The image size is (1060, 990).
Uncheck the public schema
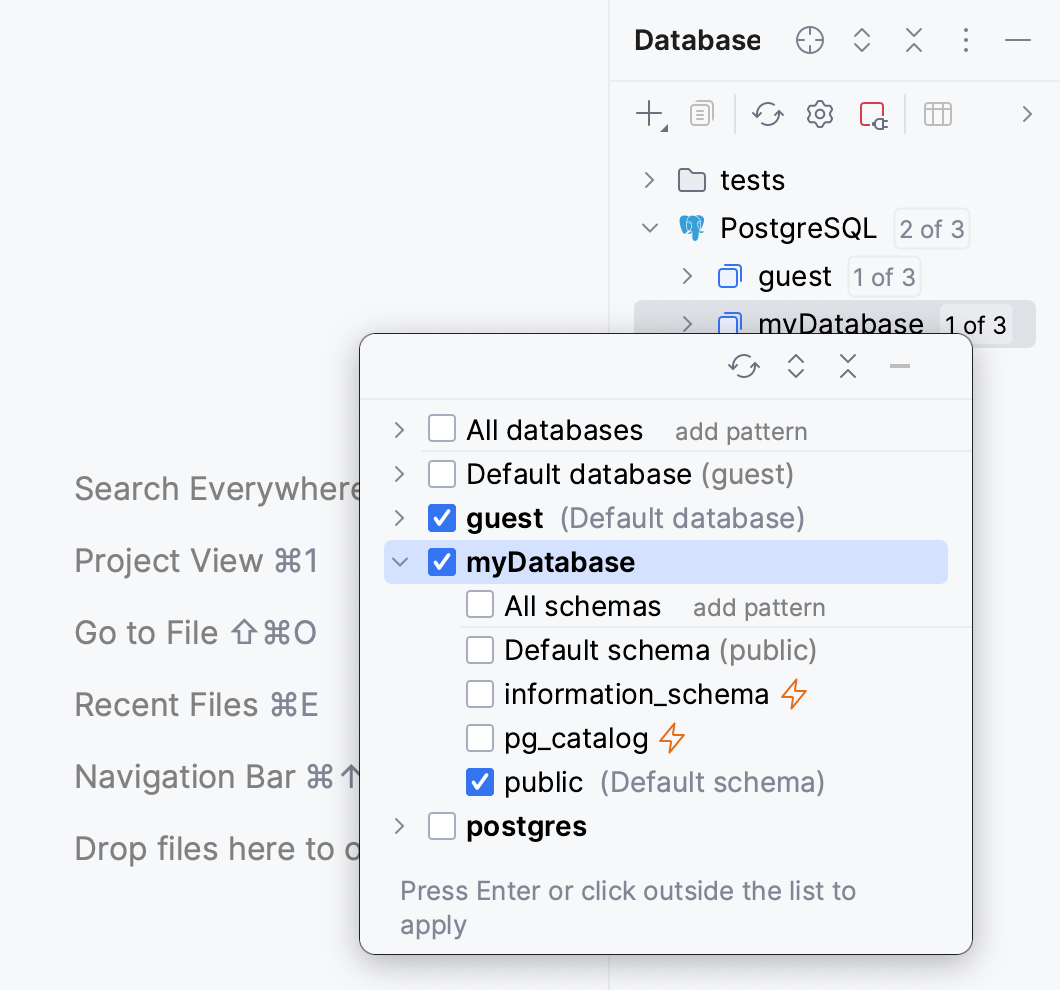(480, 782)
